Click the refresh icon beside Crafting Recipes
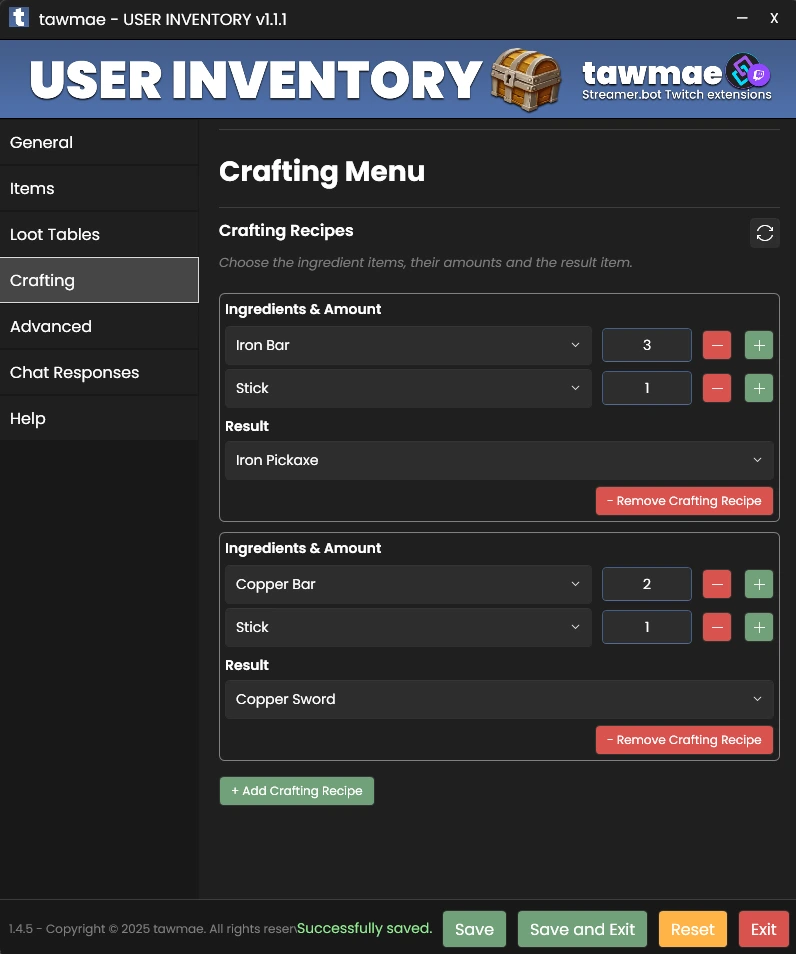796x954 pixels. pyautogui.click(x=765, y=233)
